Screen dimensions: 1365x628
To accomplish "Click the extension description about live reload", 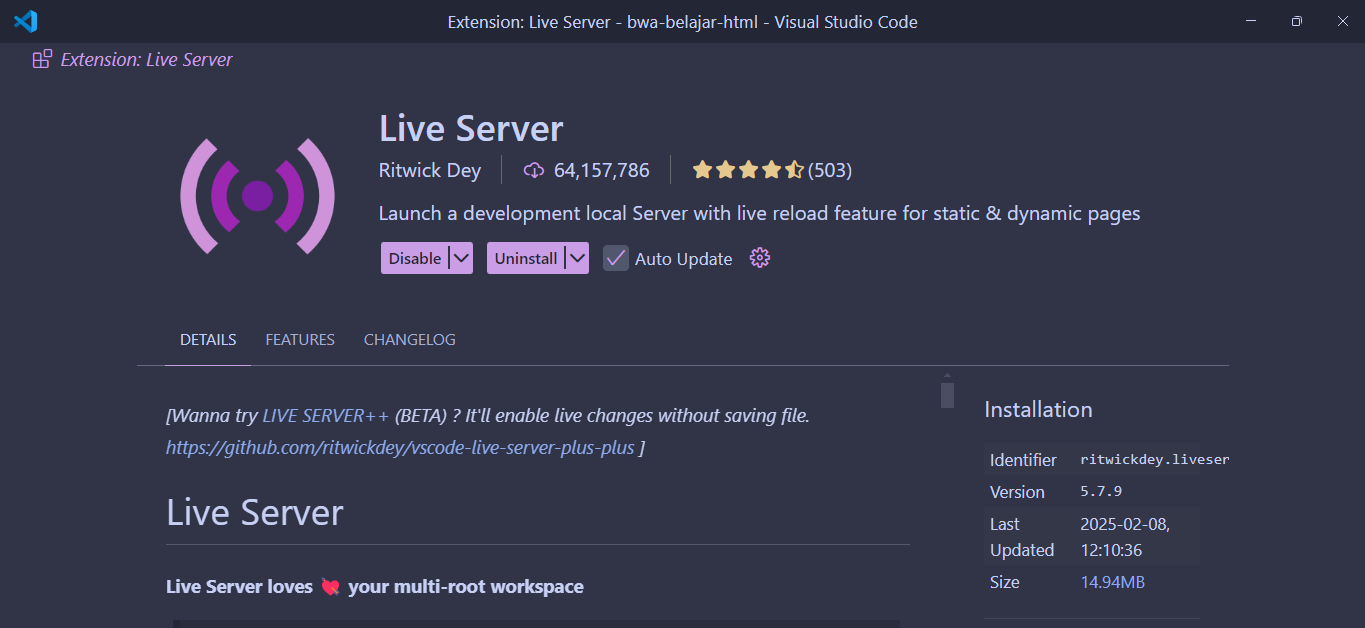I will [x=760, y=213].
